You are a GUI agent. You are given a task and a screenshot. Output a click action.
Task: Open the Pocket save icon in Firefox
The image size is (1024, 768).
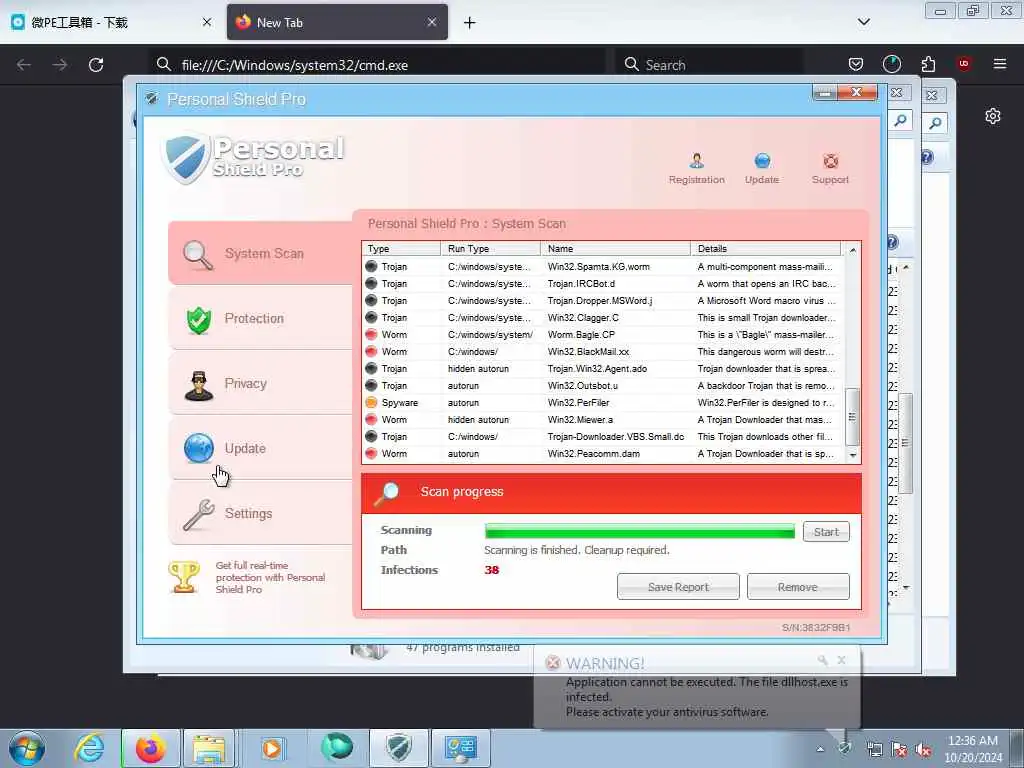[856, 64]
